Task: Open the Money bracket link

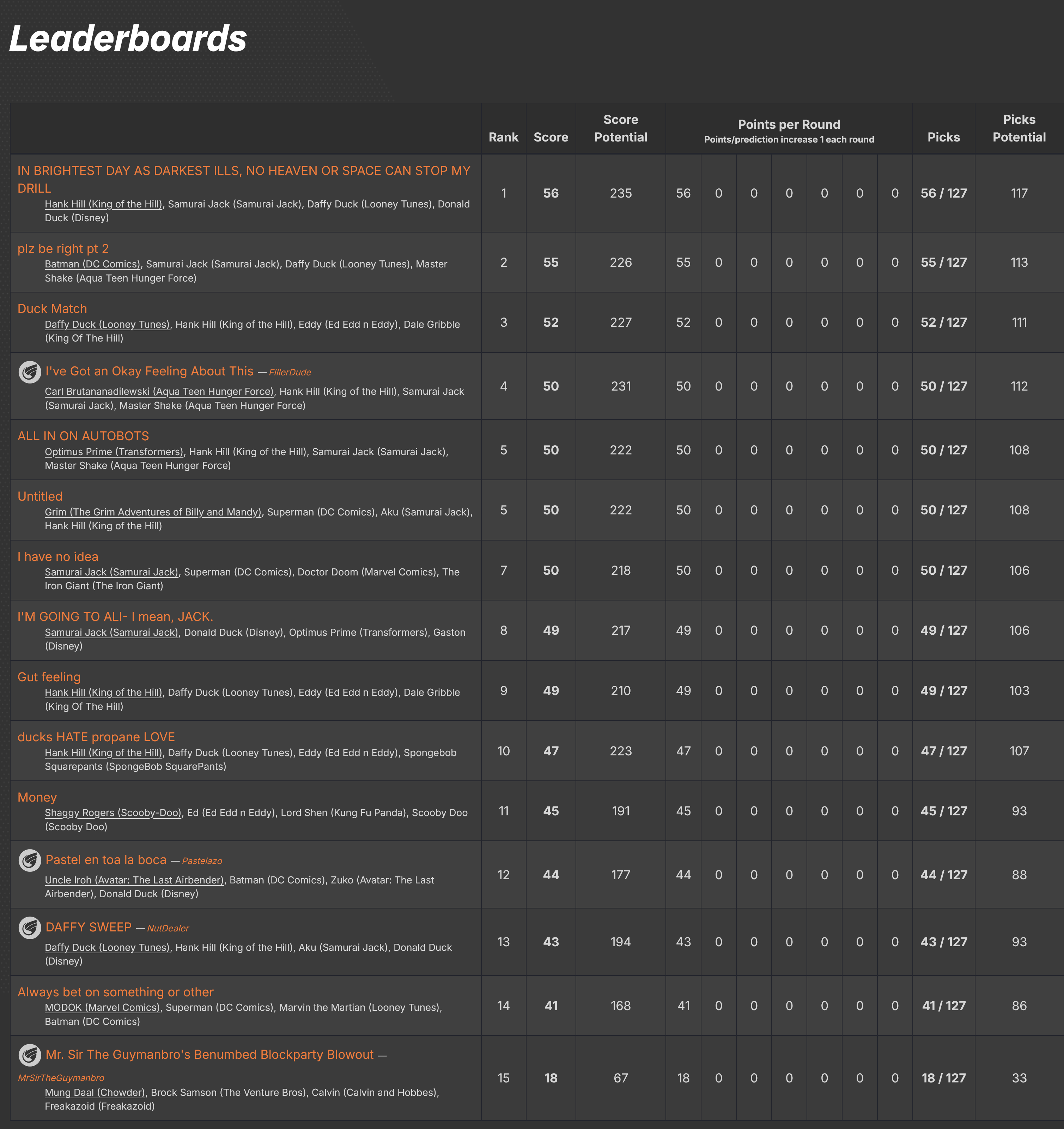Action: point(37,797)
